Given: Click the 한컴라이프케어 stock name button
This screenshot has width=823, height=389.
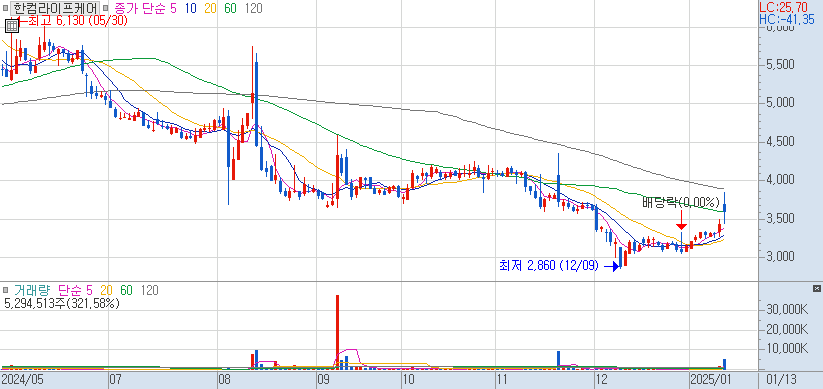Looking at the screenshot, I should (55, 8).
